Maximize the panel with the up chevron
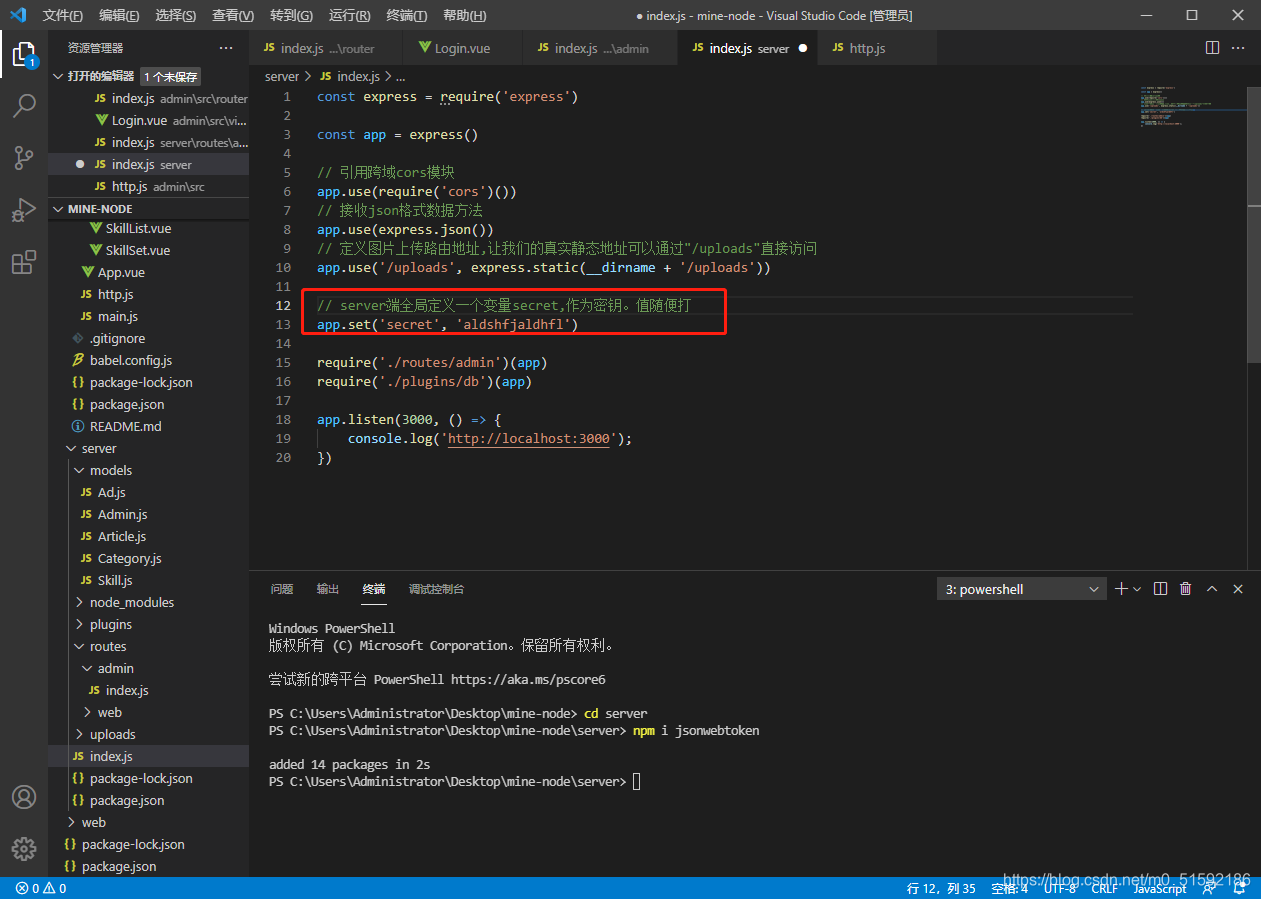The width and height of the screenshot is (1261, 899). tap(1212, 589)
